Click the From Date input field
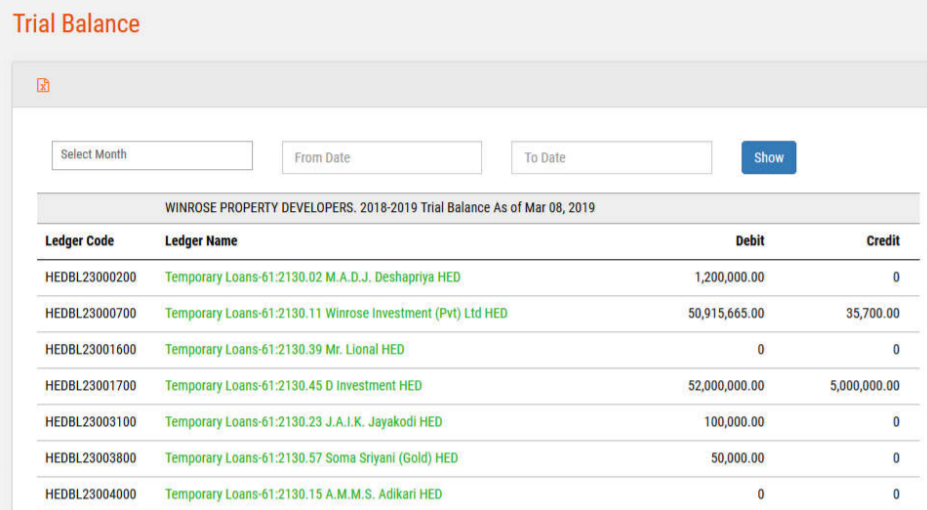The width and height of the screenshot is (927, 510). click(x=381, y=158)
